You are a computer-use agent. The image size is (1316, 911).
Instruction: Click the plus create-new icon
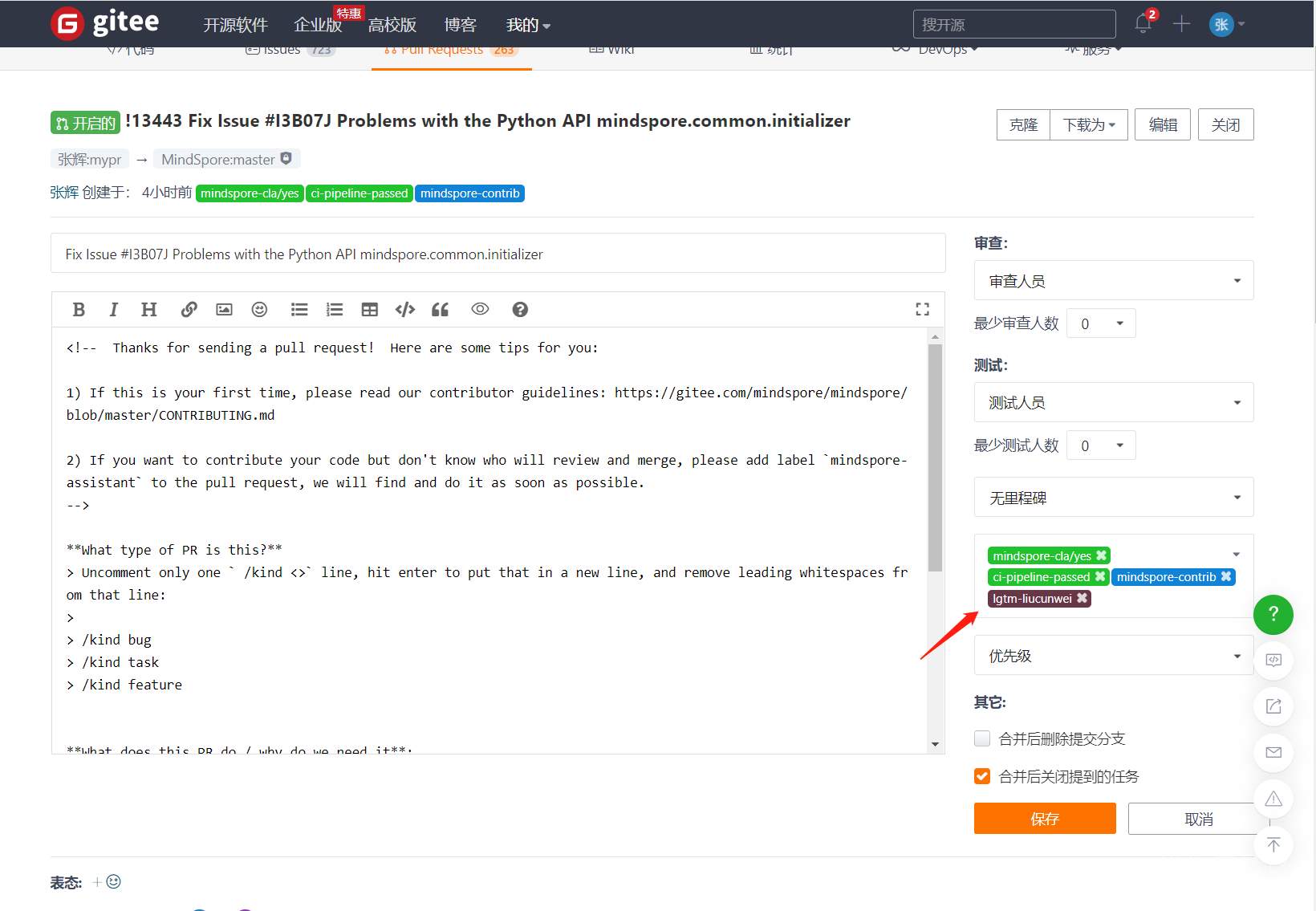1181,24
